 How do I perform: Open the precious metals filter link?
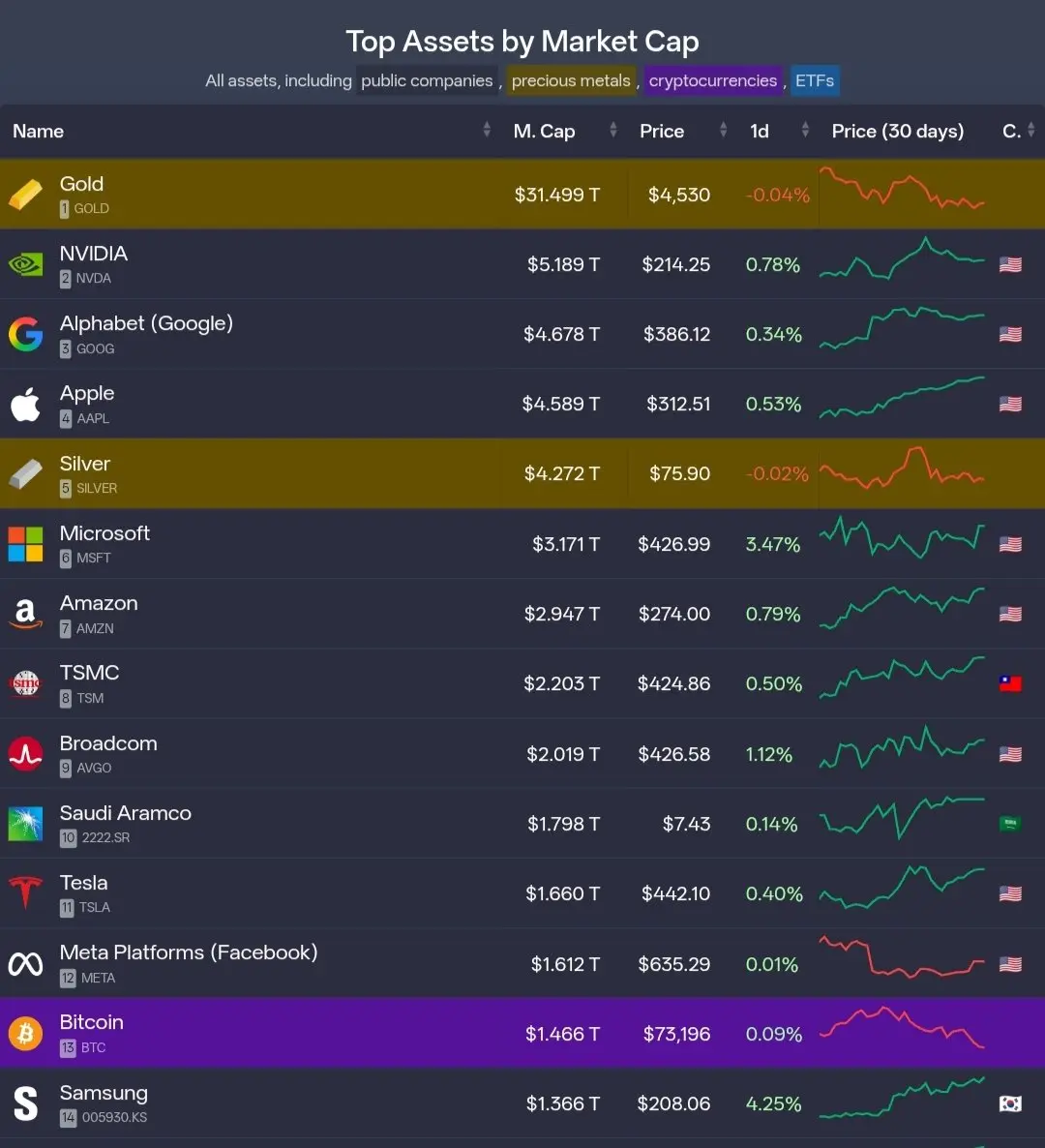pyautogui.click(x=571, y=80)
